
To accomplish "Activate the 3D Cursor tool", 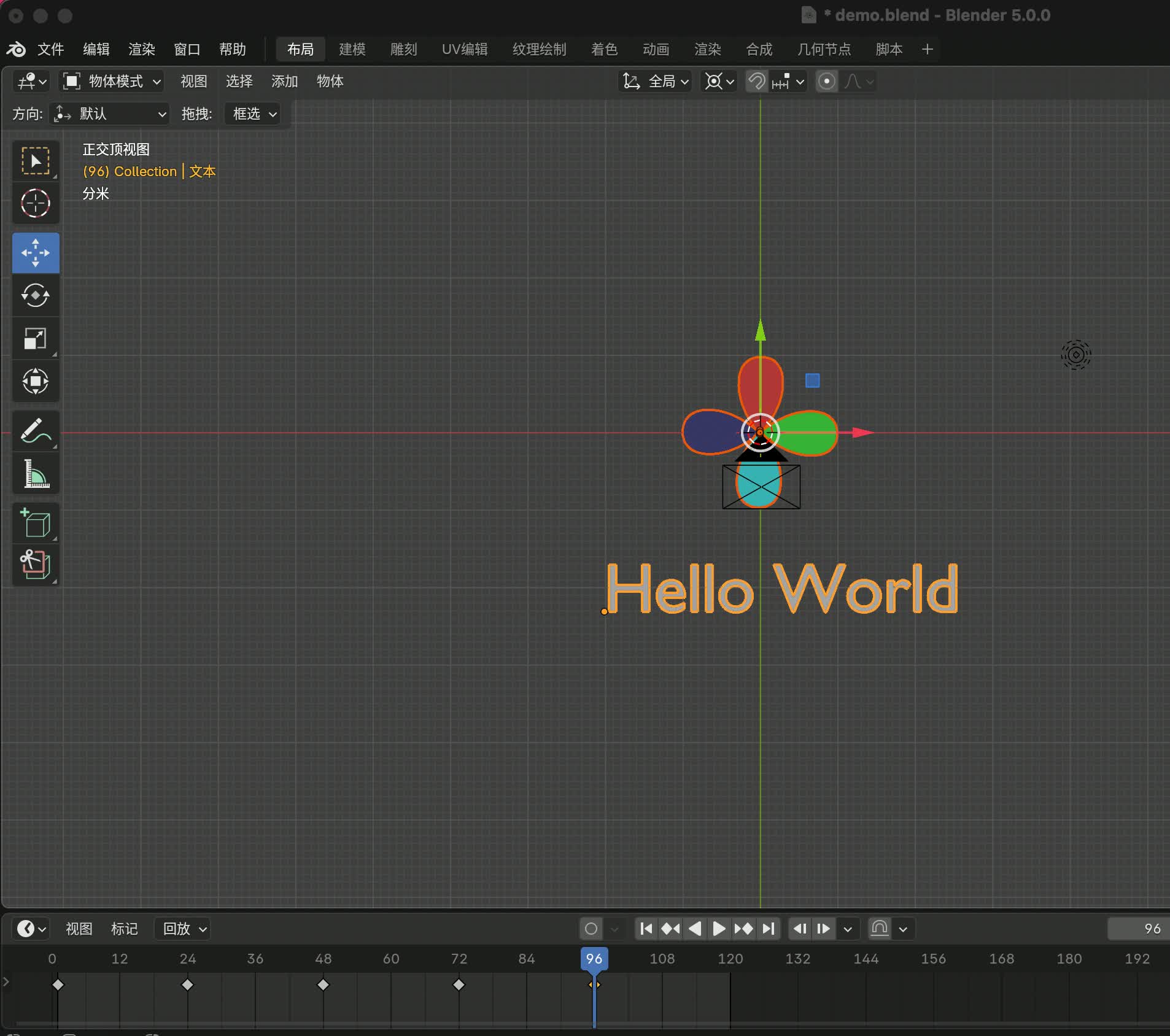I will 36,204.
